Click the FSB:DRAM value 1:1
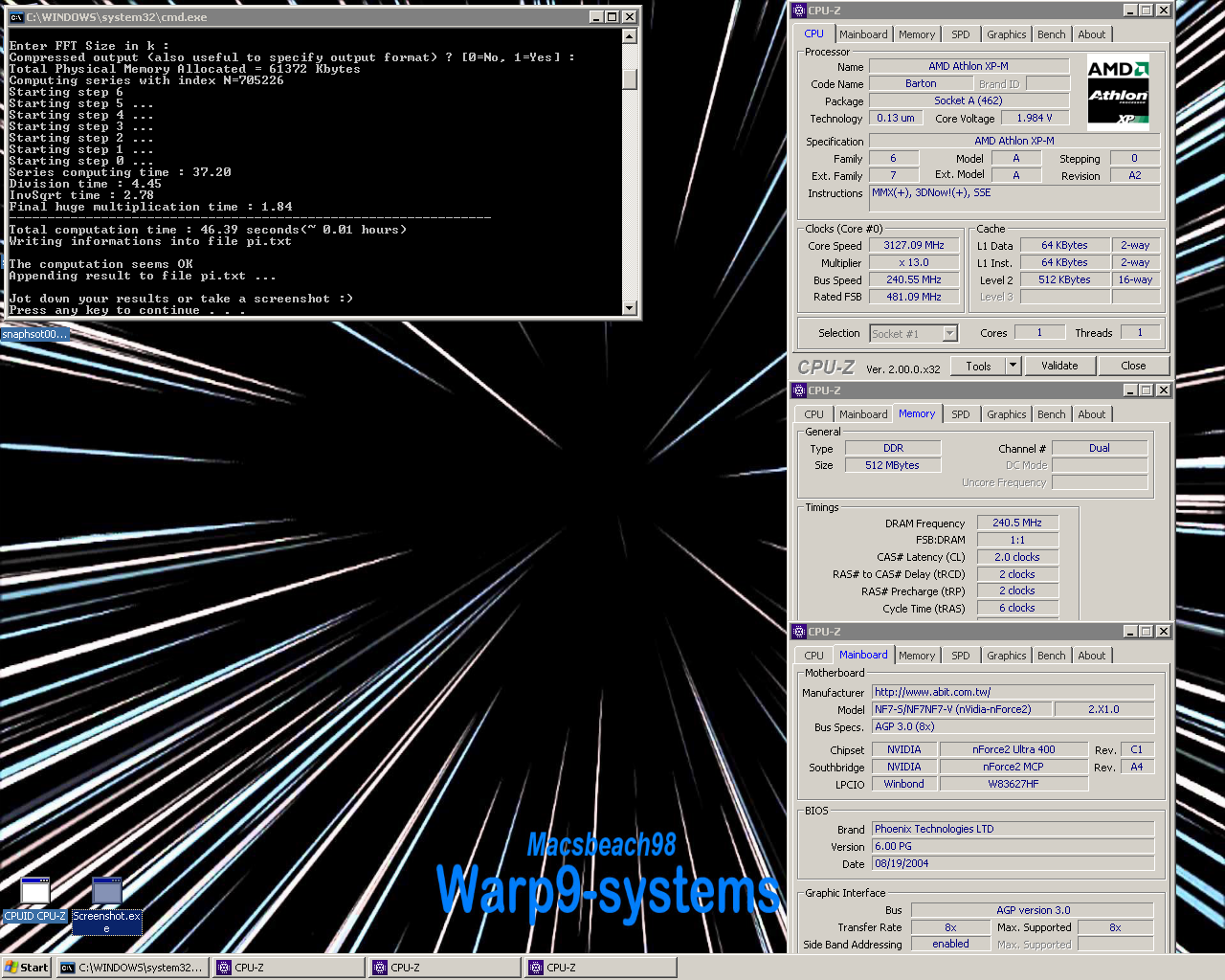Screen dimensions: 1225x980 1017,540
